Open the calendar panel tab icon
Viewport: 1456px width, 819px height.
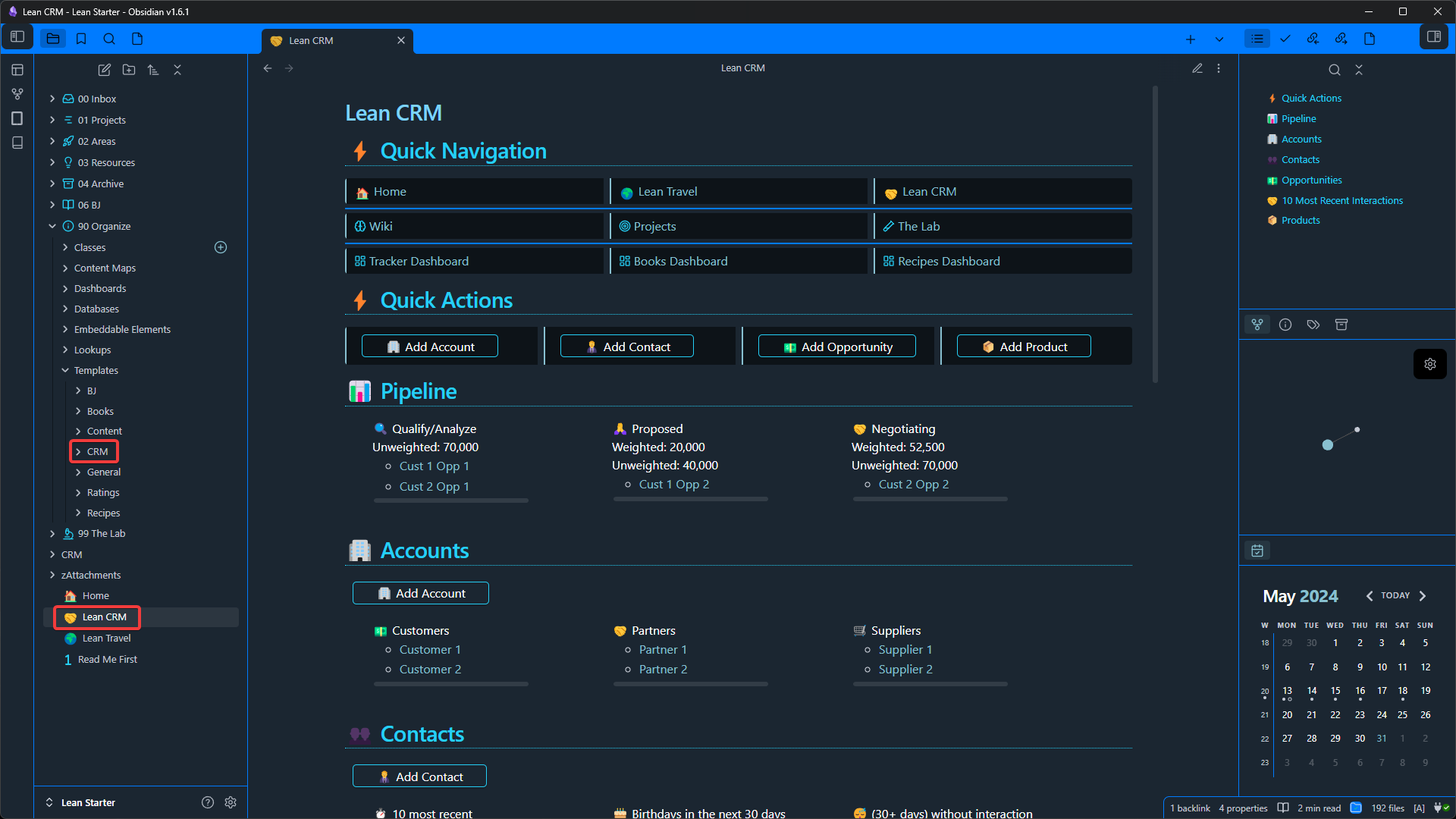pos(1257,551)
